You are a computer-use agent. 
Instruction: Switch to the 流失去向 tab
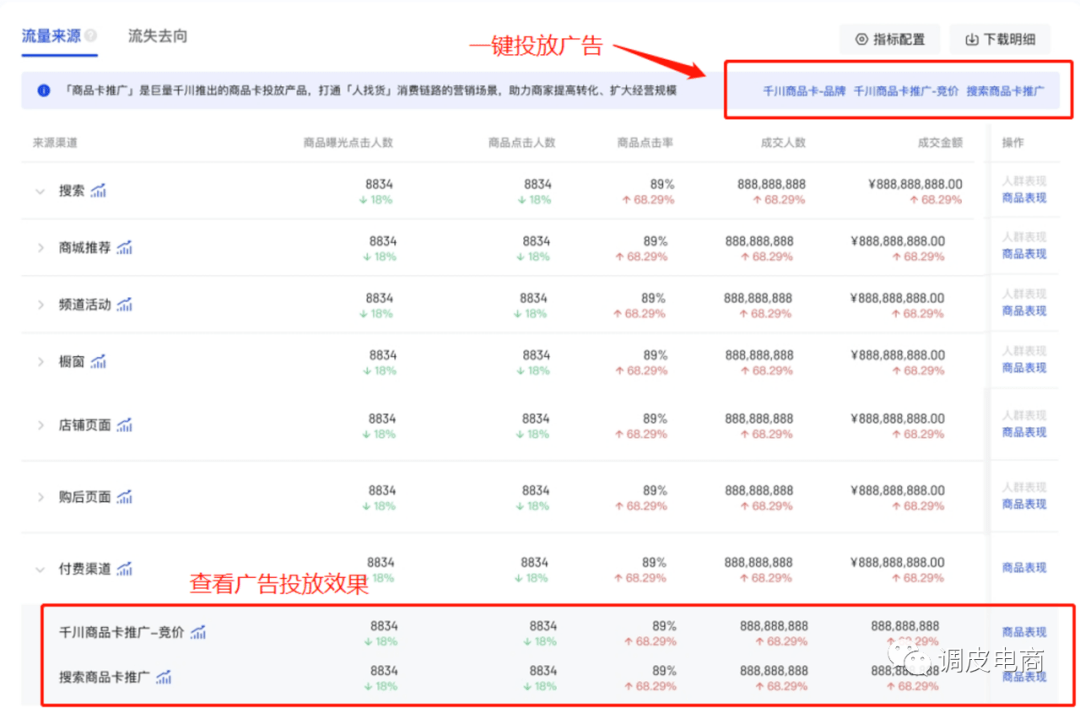(x=157, y=36)
